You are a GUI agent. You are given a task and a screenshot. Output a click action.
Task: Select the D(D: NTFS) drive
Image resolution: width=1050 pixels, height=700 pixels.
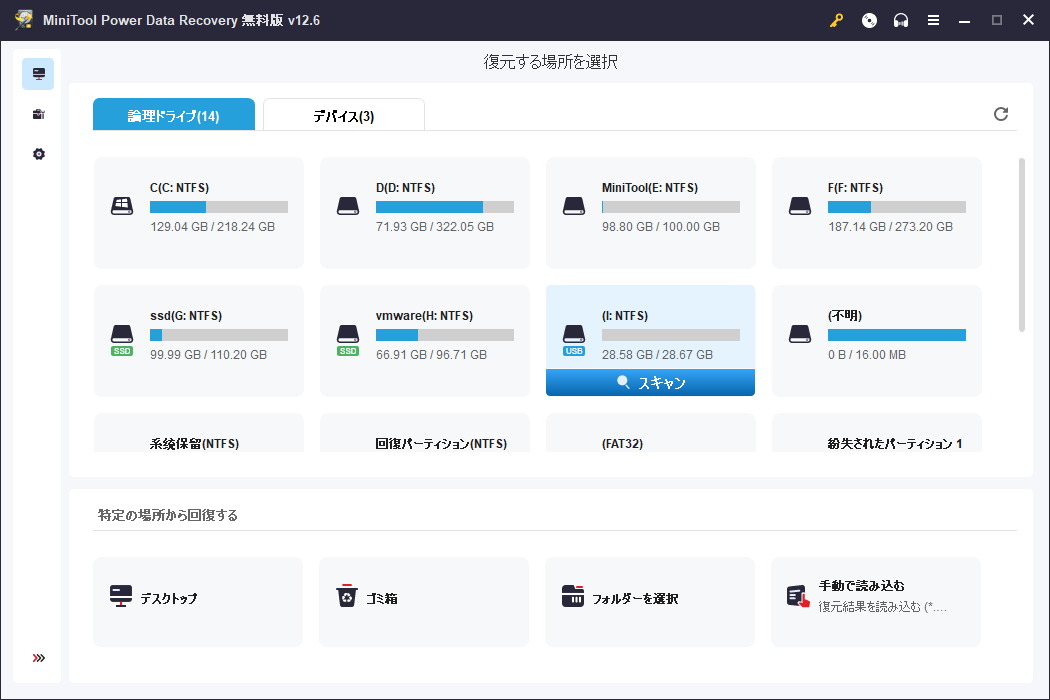[x=424, y=212]
